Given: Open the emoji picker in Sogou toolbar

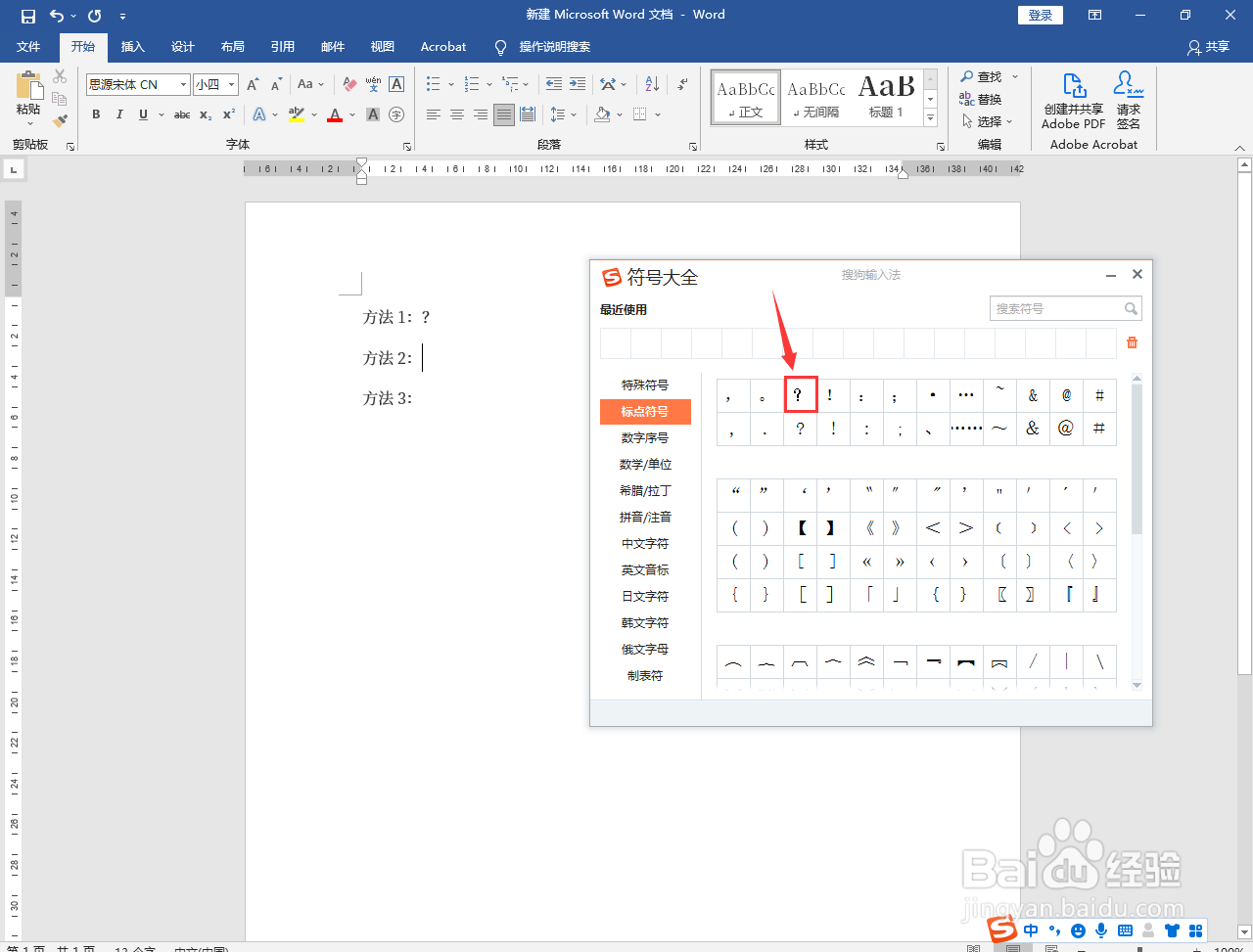Looking at the screenshot, I should 1077,930.
